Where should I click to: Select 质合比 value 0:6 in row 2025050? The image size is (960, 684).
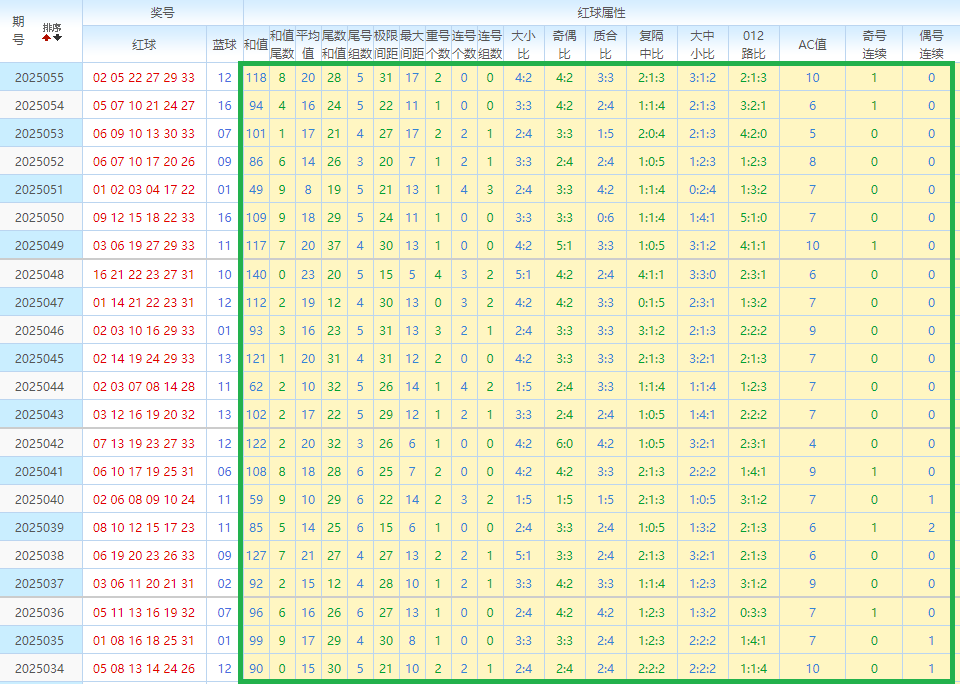pos(606,218)
